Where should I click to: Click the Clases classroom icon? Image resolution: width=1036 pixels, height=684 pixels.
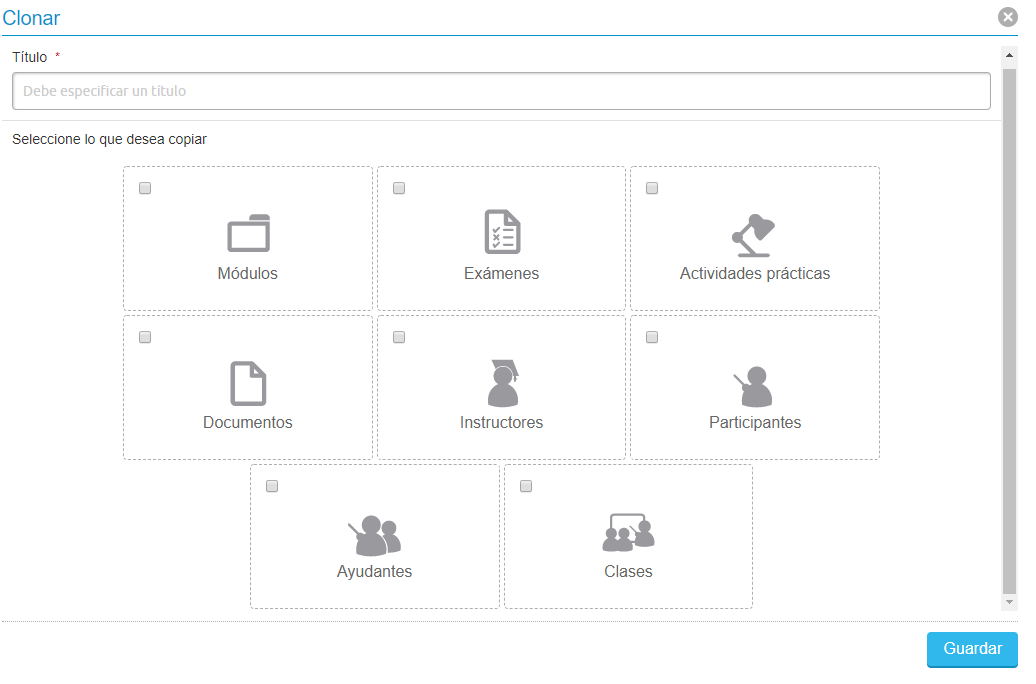(628, 532)
